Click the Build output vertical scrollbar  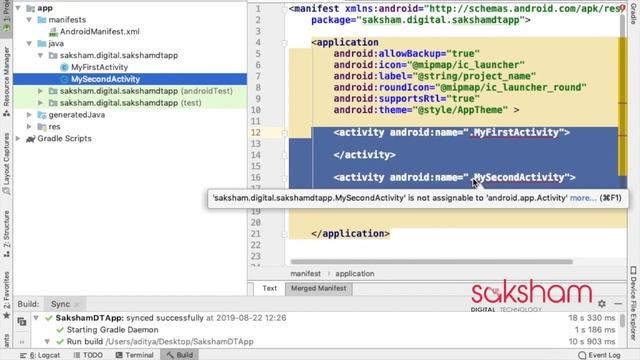(x=622, y=320)
